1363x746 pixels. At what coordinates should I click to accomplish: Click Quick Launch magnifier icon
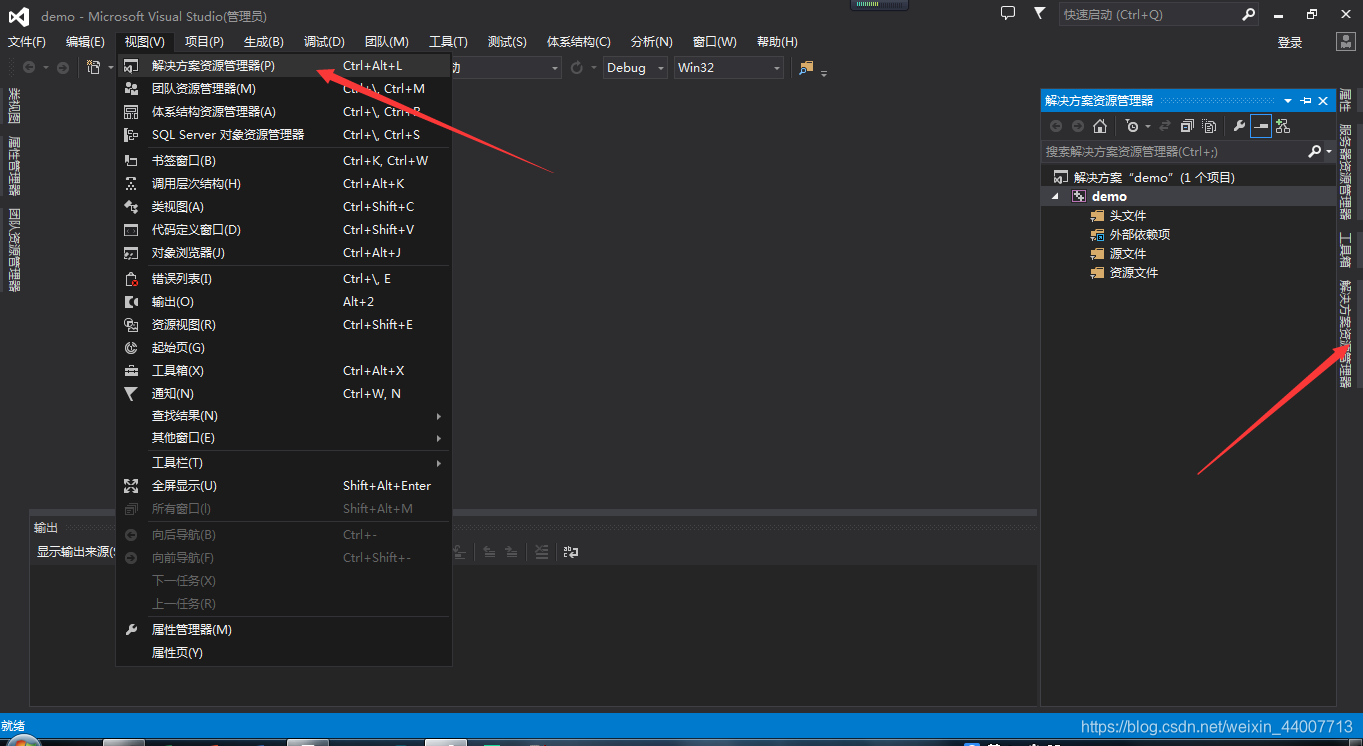(1248, 15)
